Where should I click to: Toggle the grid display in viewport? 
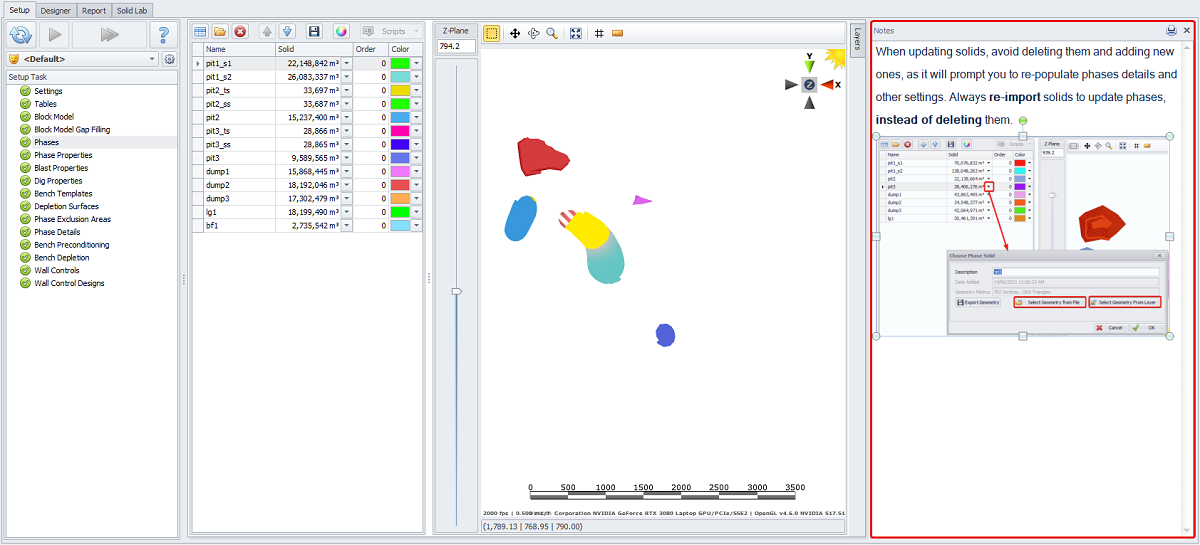pyautogui.click(x=599, y=33)
